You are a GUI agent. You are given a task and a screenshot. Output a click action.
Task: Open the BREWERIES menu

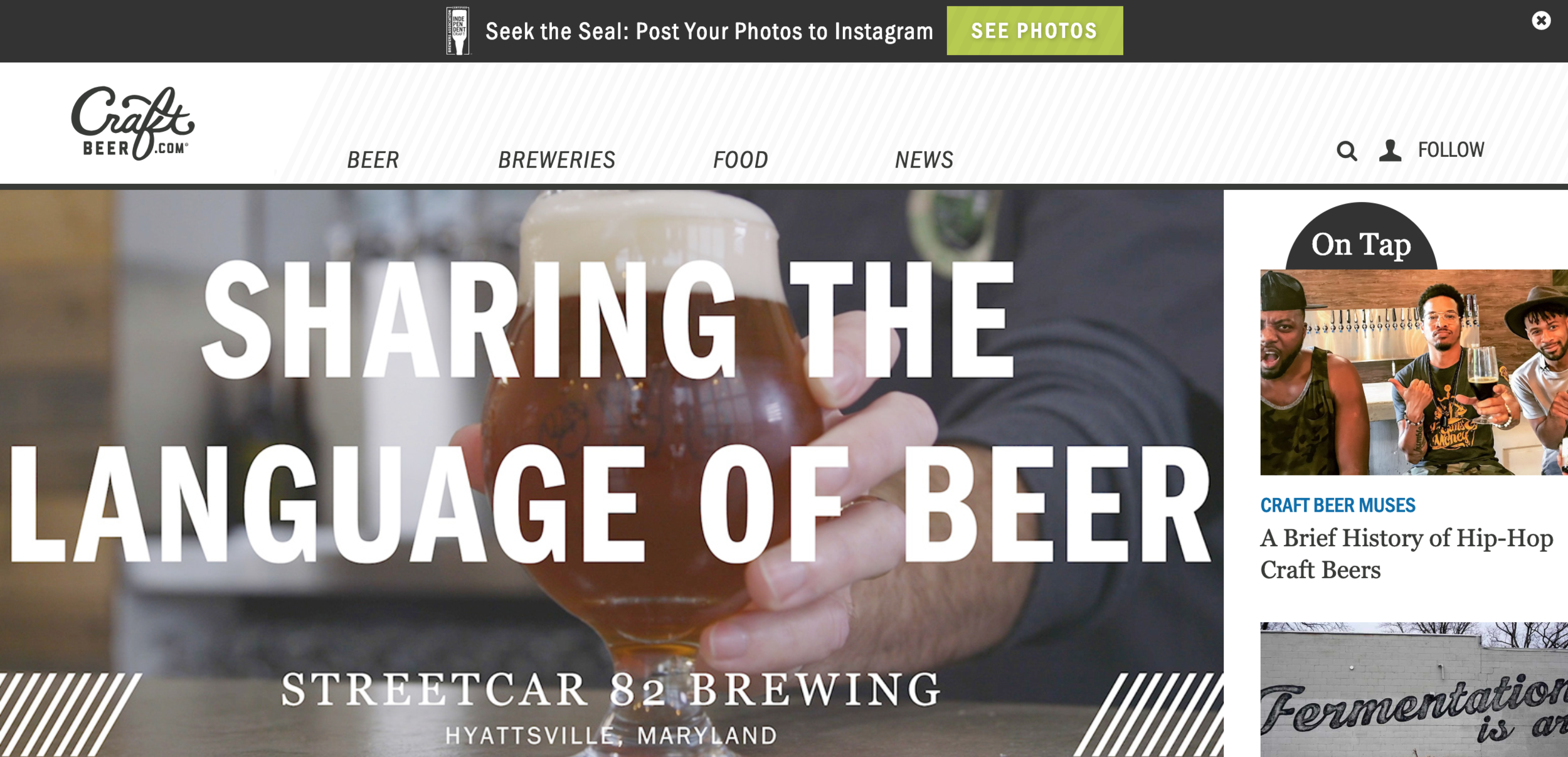(557, 160)
